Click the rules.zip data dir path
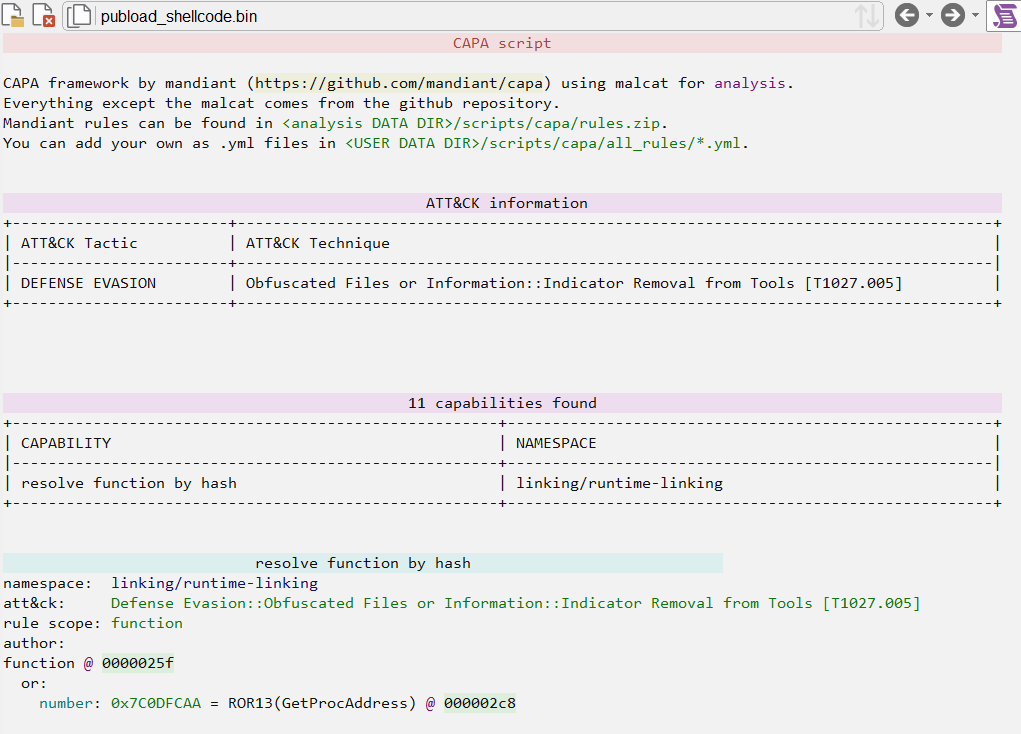Image resolution: width=1021 pixels, height=734 pixels. click(x=473, y=123)
